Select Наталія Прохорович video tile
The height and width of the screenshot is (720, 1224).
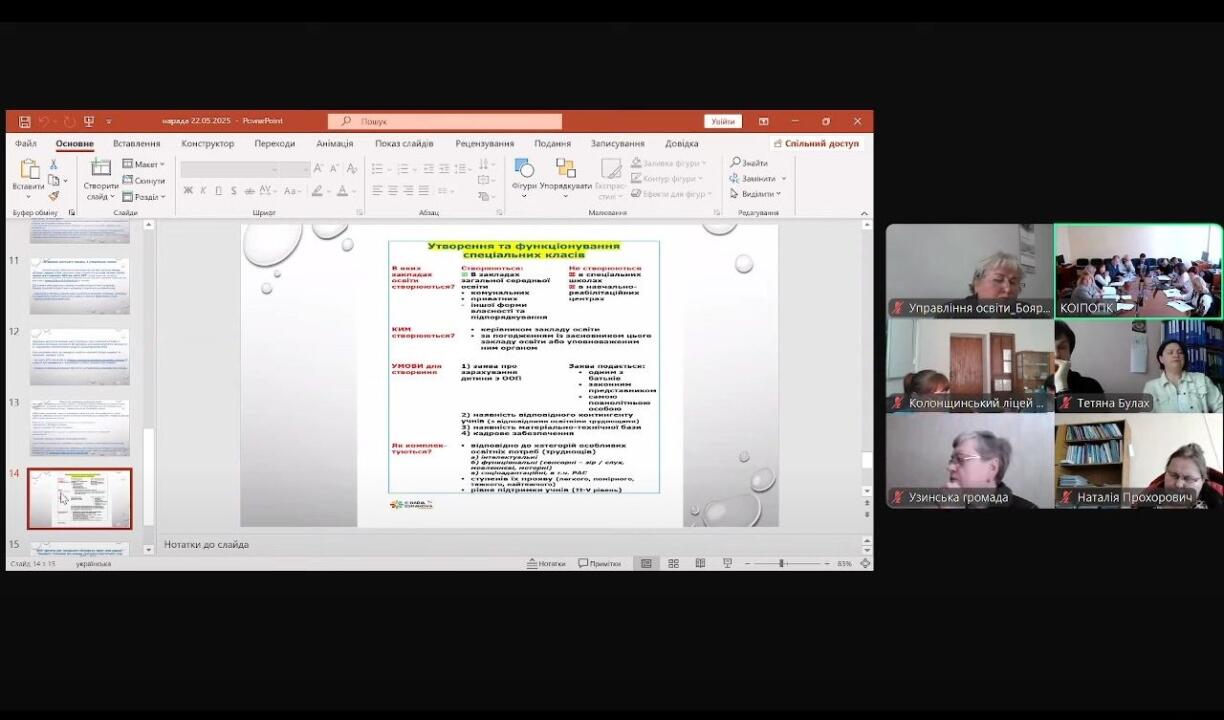click(1139, 461)
